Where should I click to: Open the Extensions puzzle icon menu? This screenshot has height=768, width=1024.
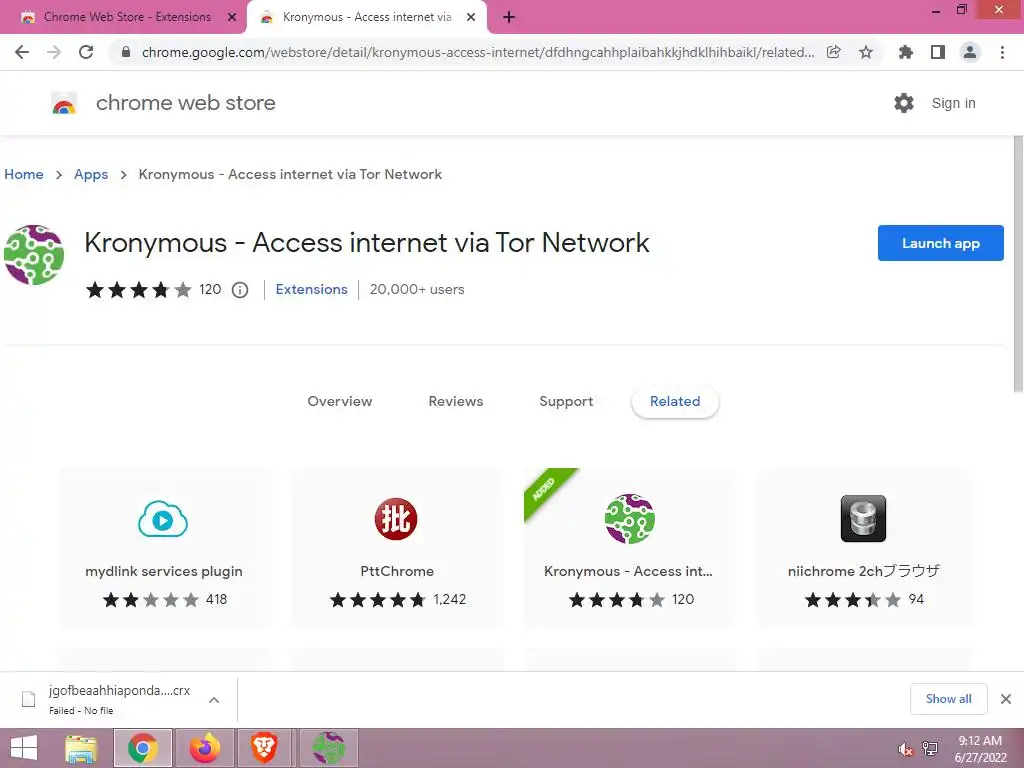905,52
